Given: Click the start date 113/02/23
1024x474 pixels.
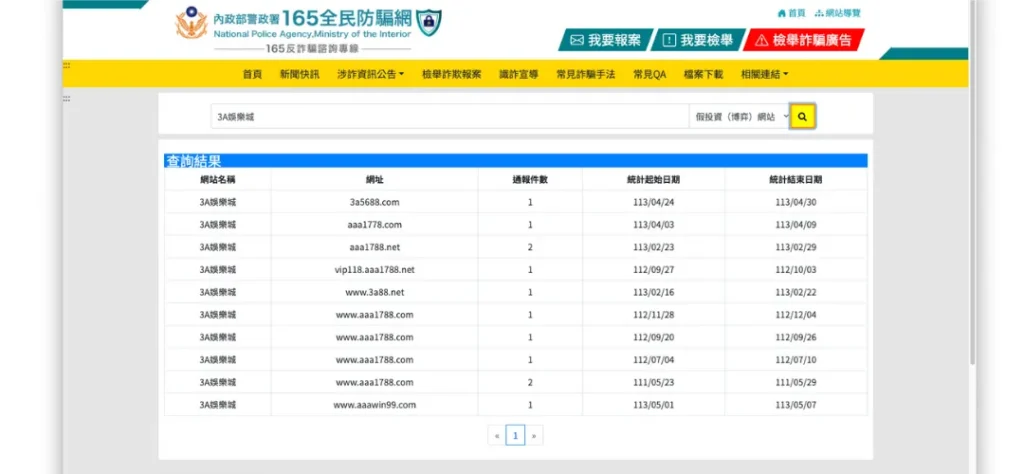Looking at the screenshot, I should [x=653, y=247].
